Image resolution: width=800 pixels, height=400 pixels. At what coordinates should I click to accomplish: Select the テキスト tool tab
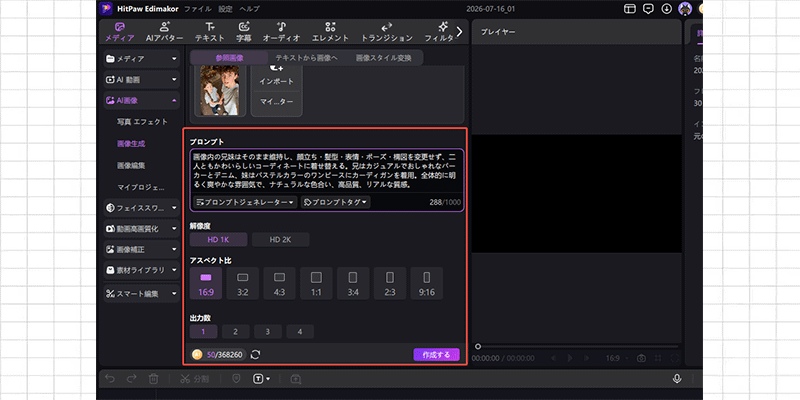210,32
